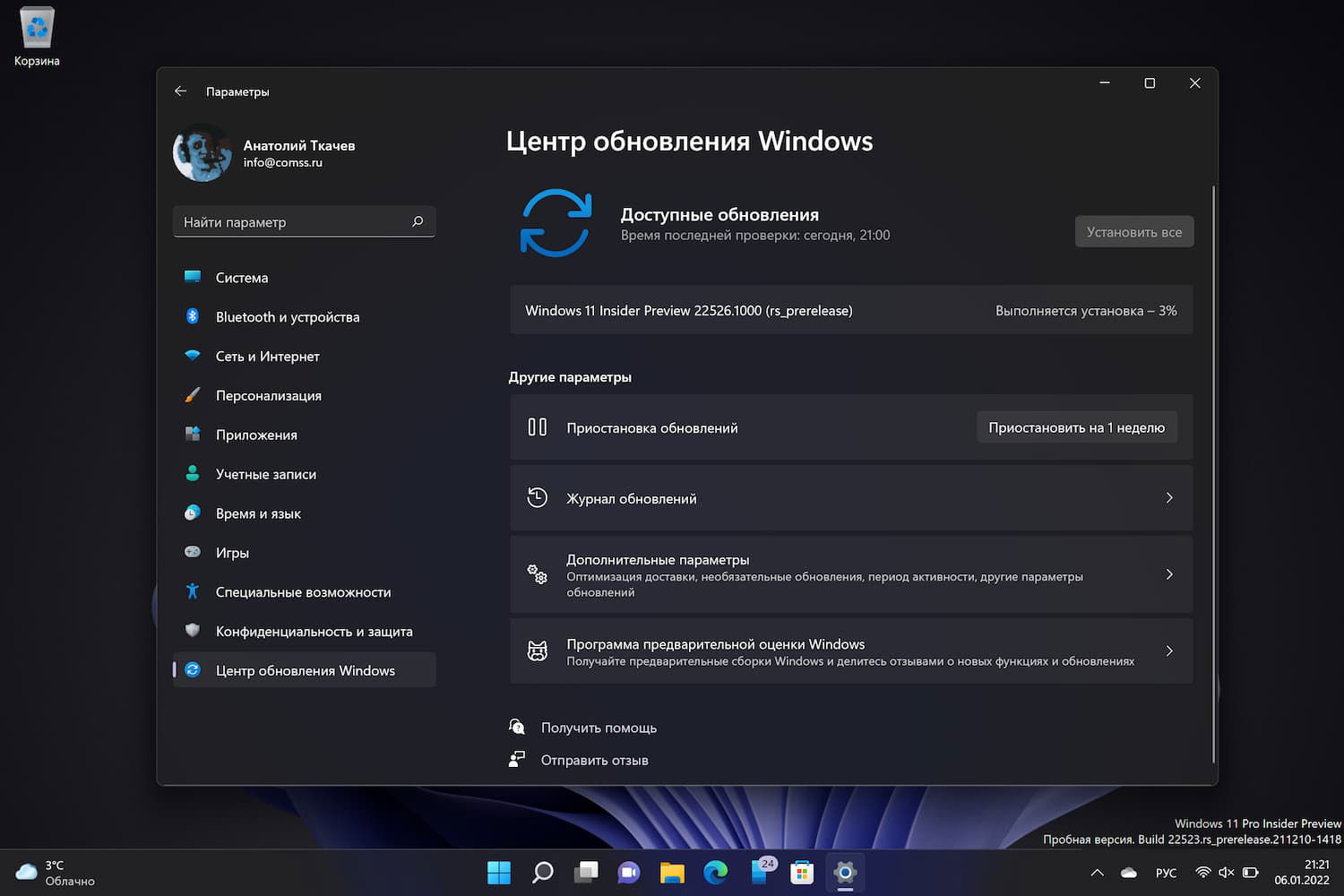Expand Дополнительные параметры options
This screenshot has width=1344, height=896.
click(x=1168, y=574)
